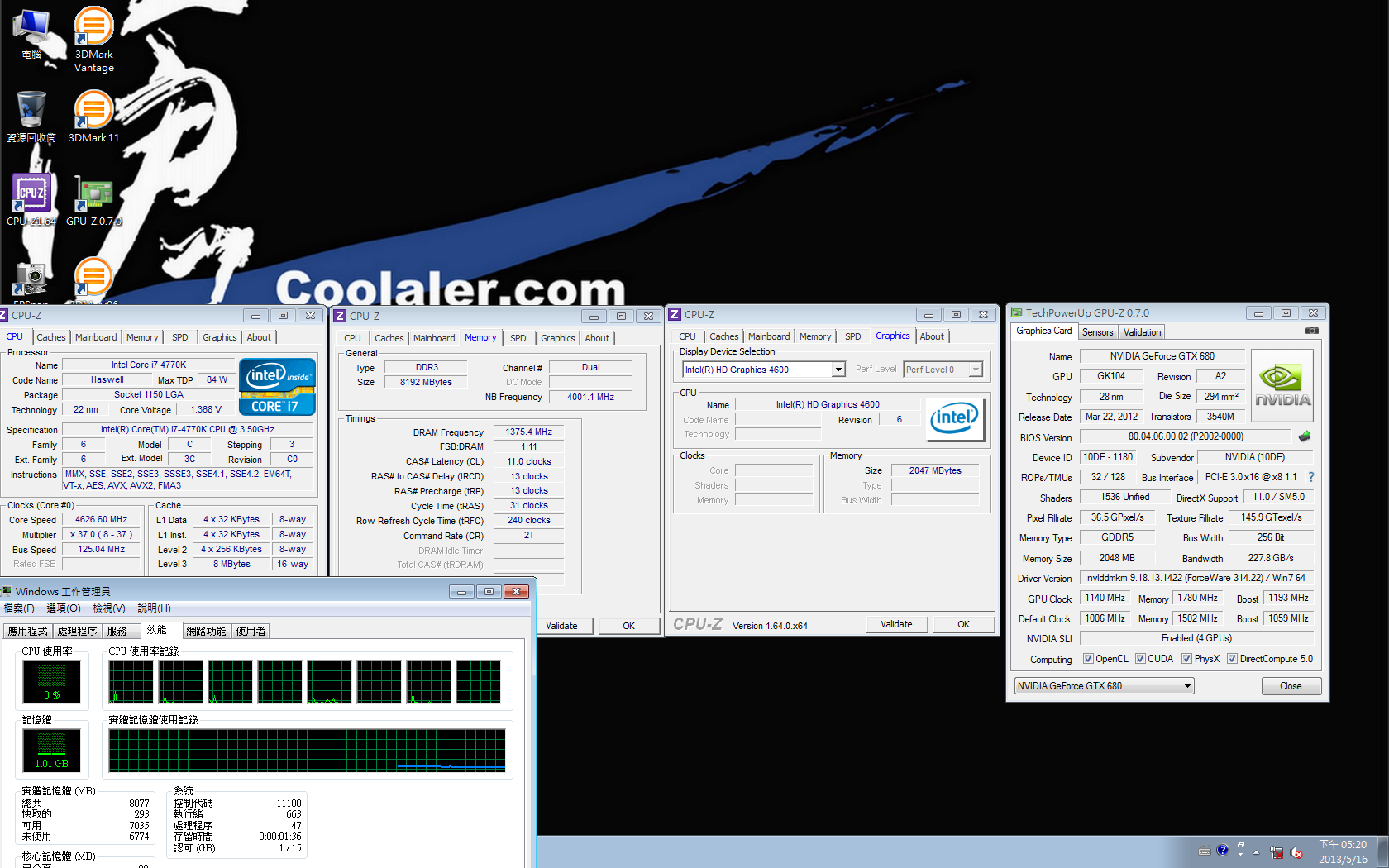Viewport: 1389px width, 868px height.
Task: Open the Computer (電腦) desktop icon
Action: point(31,33)
